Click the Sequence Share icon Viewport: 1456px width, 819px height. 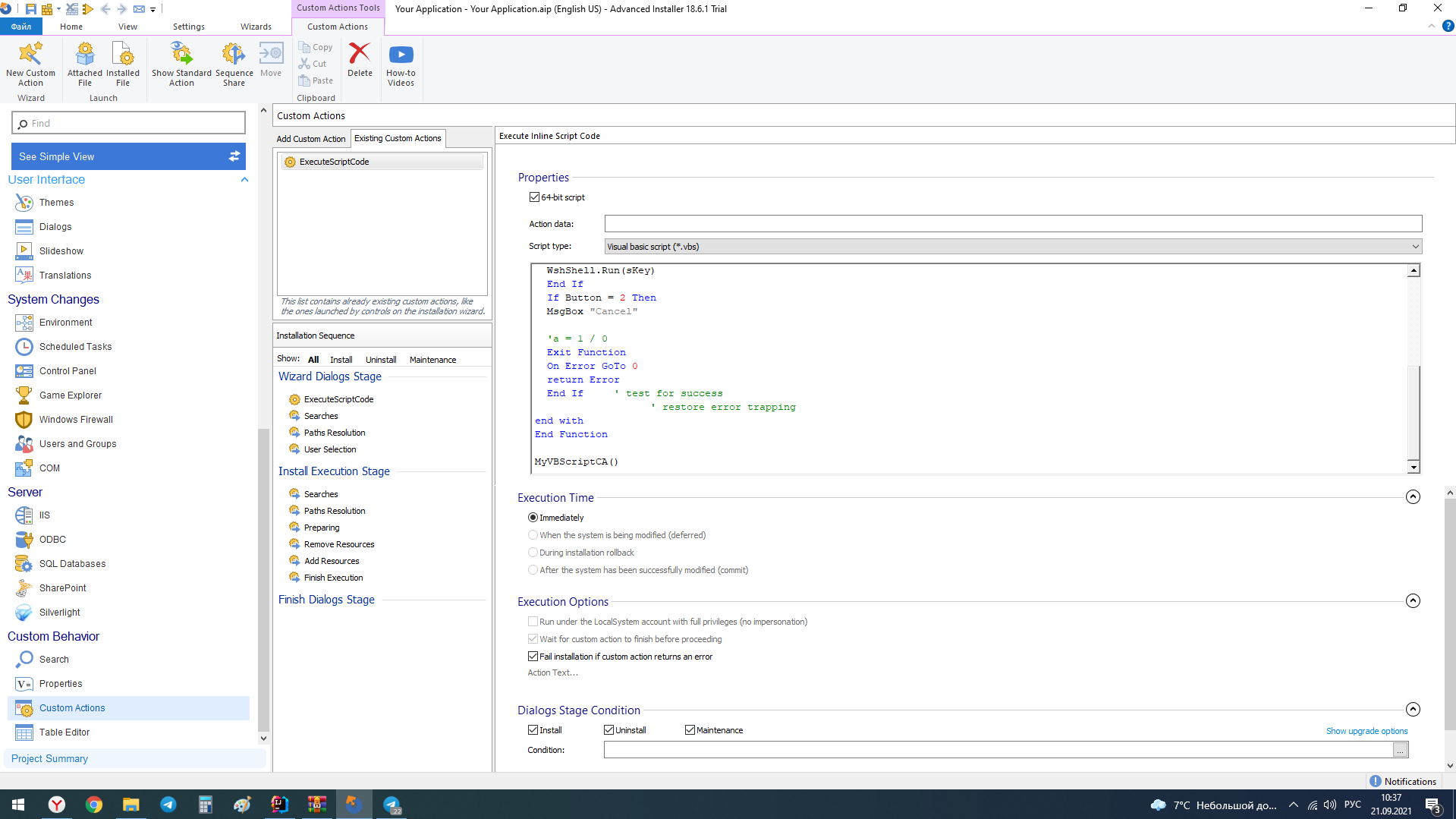[234, 54]
